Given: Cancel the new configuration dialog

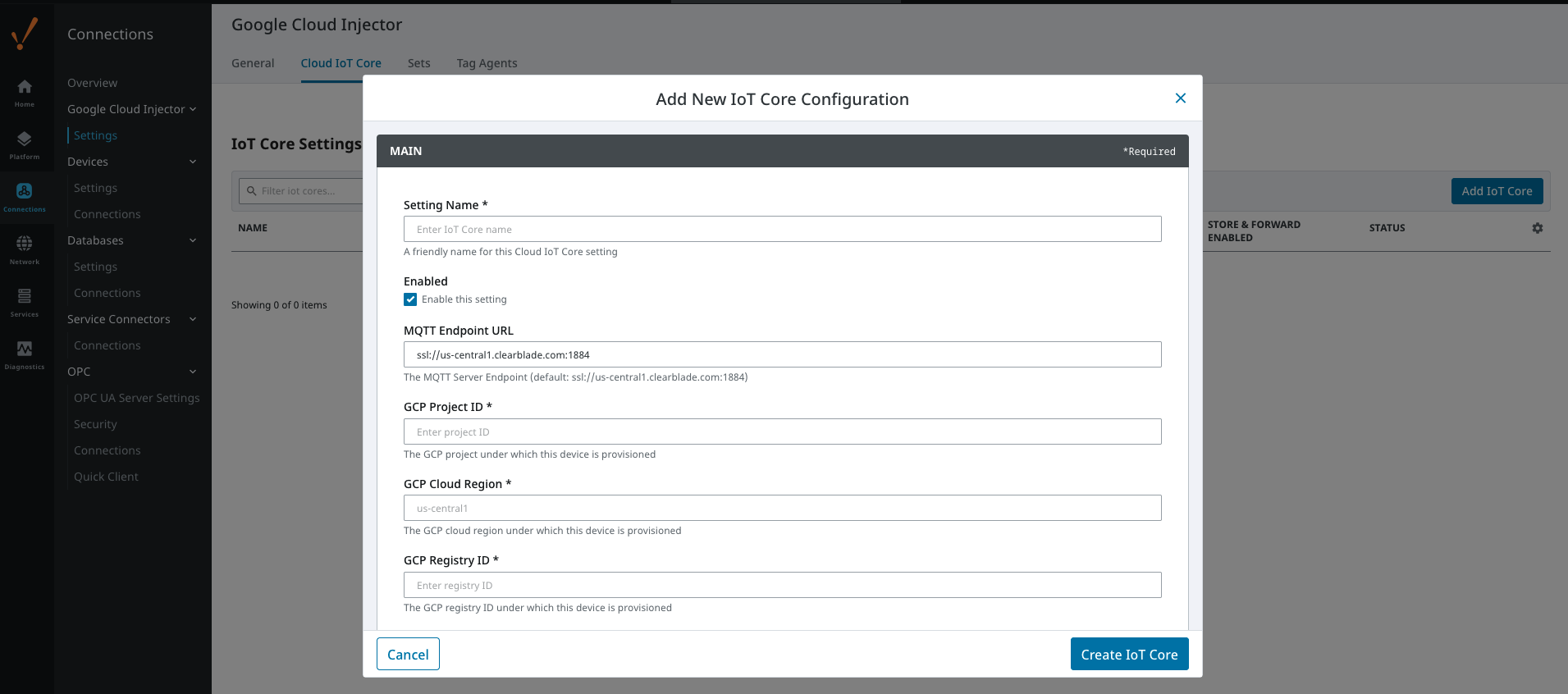Looking at the screenshot, I should click(408, 654).
